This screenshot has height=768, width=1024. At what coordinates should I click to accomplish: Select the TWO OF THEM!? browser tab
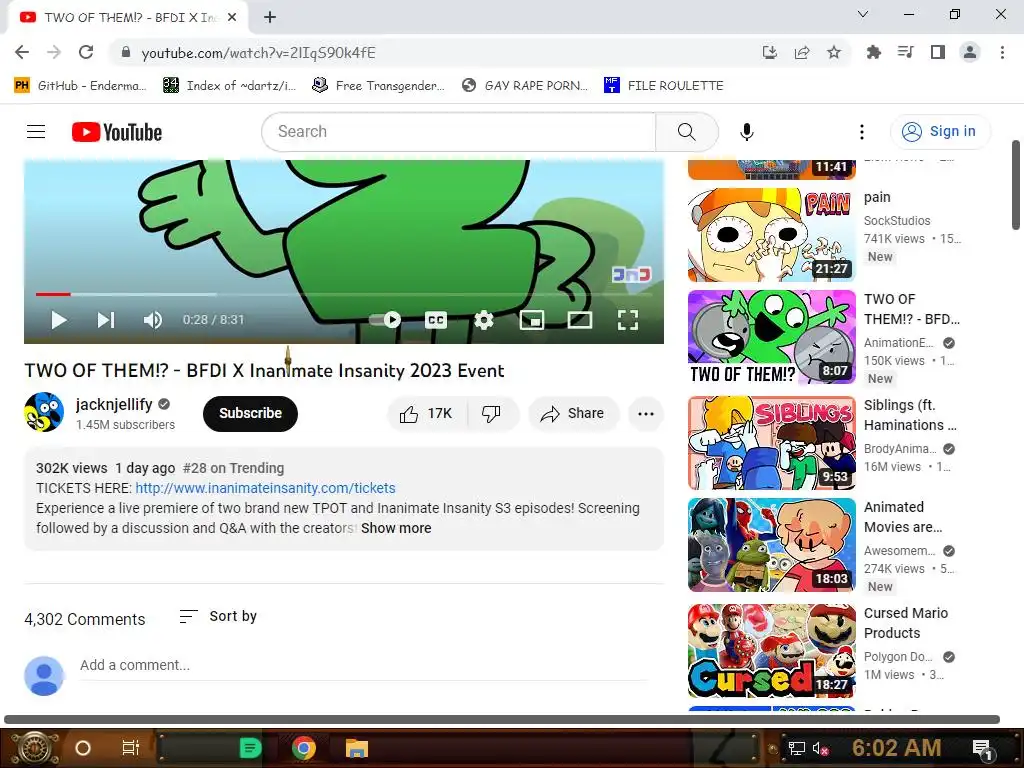point(129,18)
